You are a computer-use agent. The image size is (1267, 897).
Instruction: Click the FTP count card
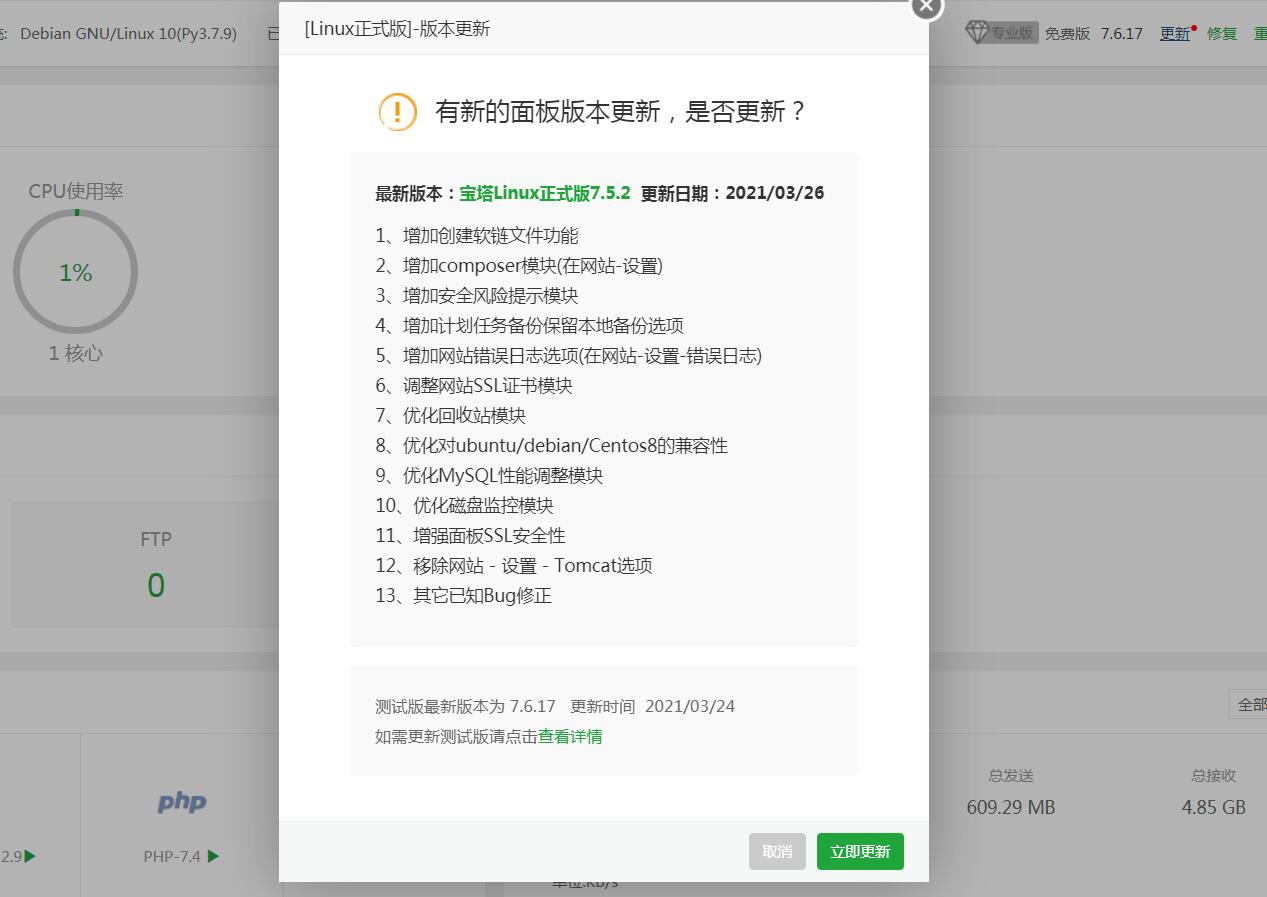(146, 564)
